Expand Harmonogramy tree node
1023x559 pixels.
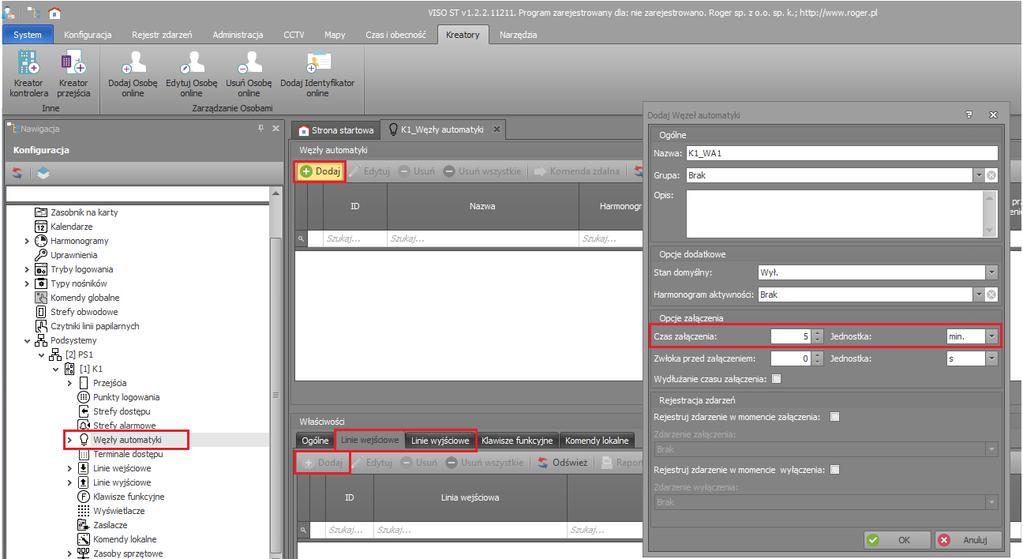click(27, 241)
